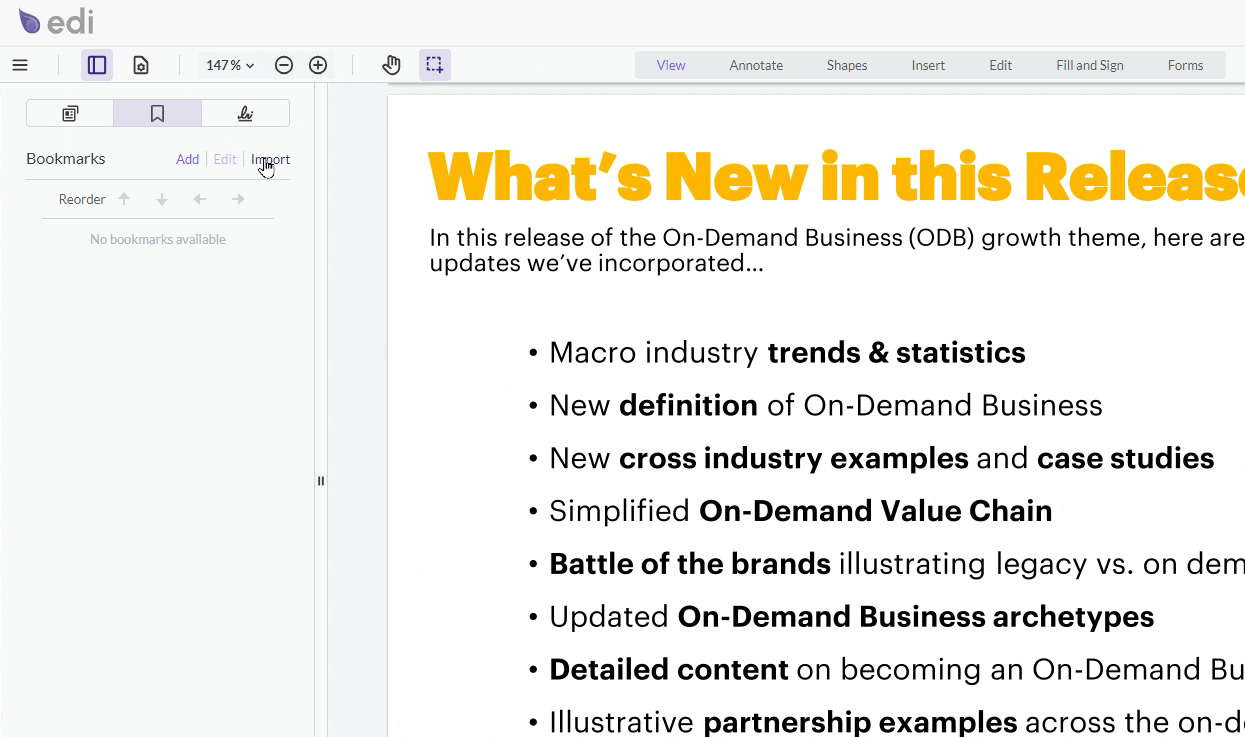The height and width of the screenshot is (737, 1245).
Task: Switch to the Annotate tab
Action: pyautogui.click(x=756, y=65)
